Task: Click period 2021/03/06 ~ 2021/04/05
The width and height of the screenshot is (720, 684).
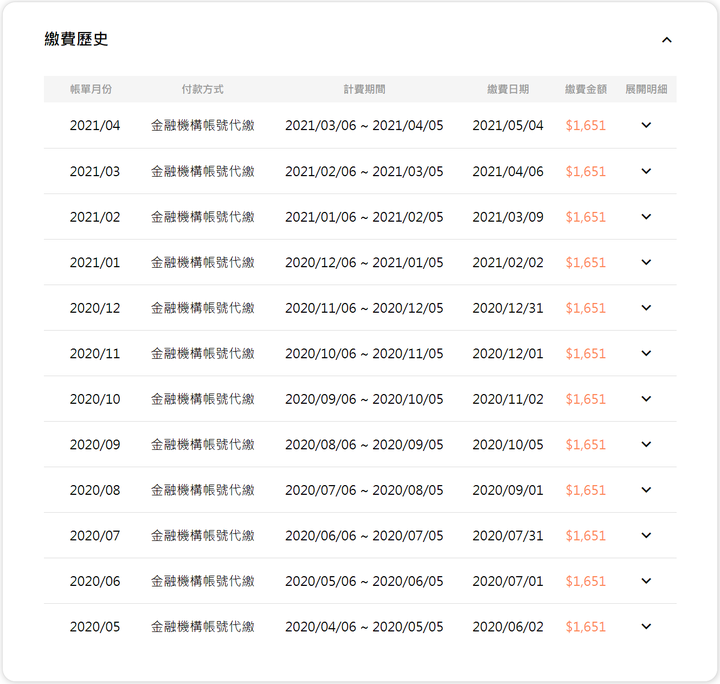Action: [x=364, y=125]
